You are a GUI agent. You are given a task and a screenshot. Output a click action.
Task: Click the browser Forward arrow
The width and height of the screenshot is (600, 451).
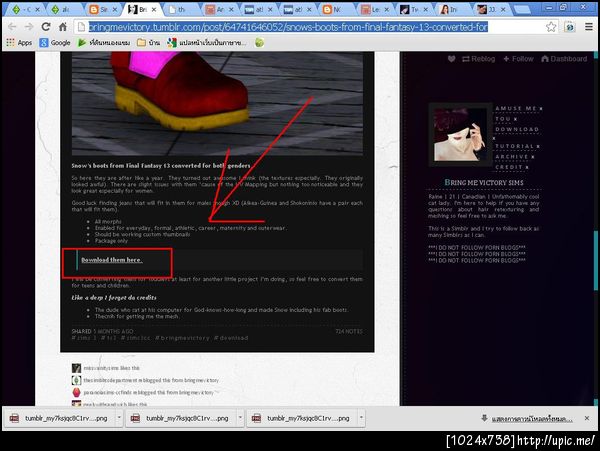click(29, 26)
